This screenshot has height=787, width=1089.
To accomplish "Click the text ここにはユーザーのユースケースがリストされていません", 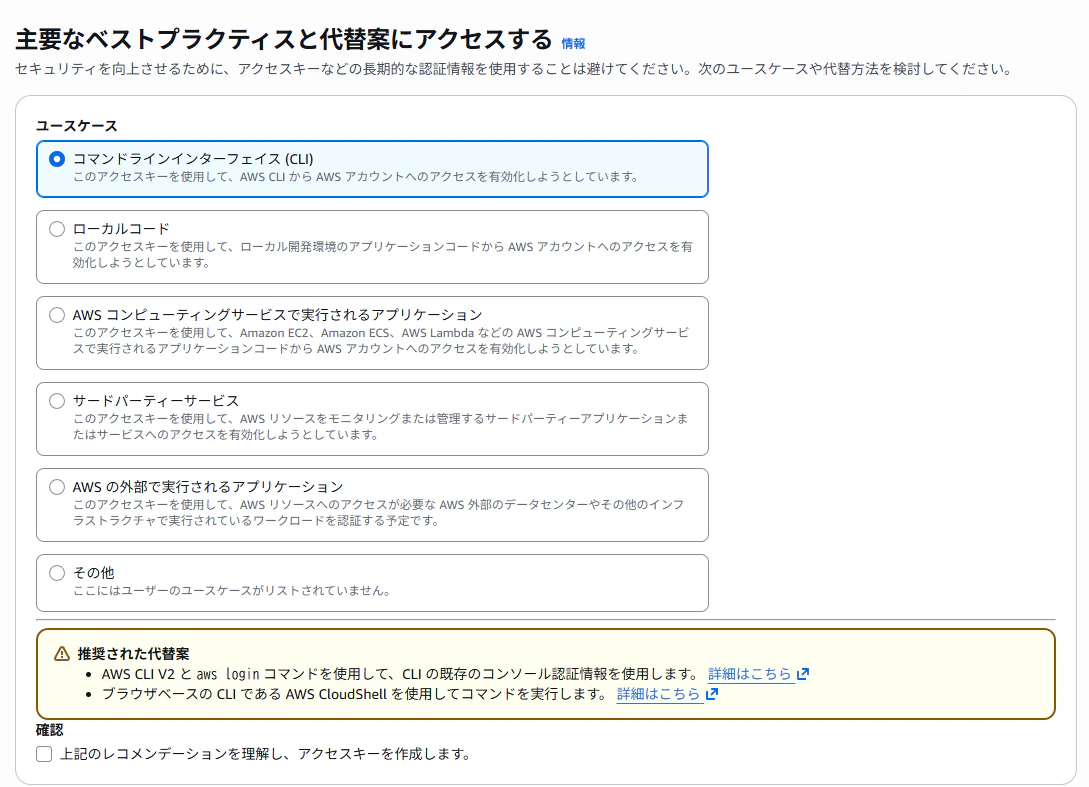I will (231, 590).
